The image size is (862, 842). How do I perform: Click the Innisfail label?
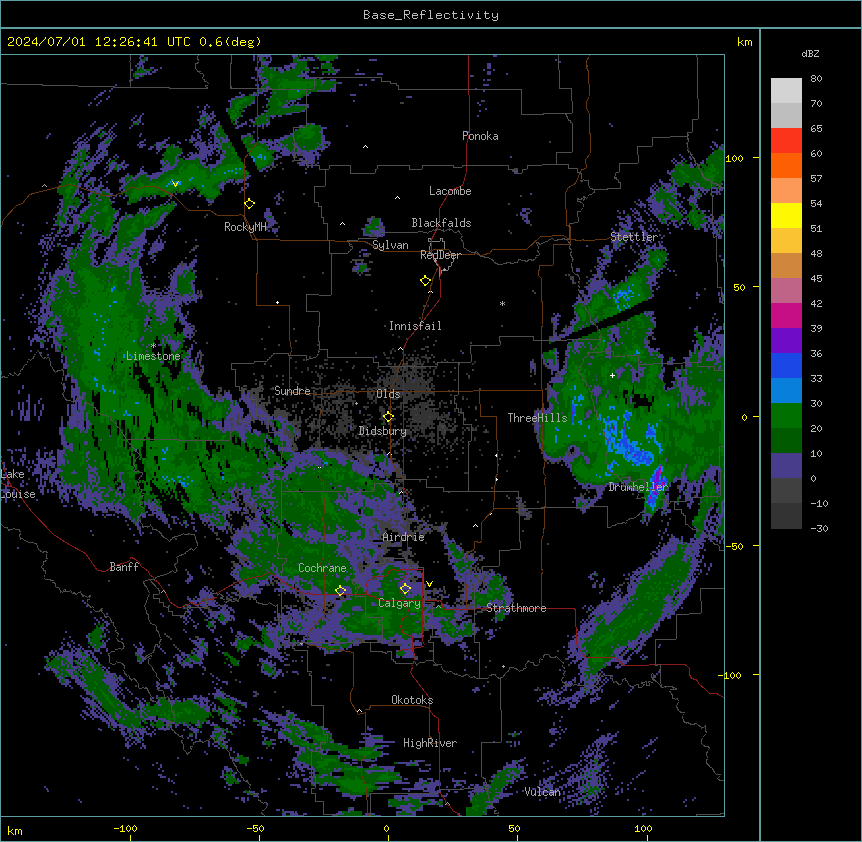(415, 326)
